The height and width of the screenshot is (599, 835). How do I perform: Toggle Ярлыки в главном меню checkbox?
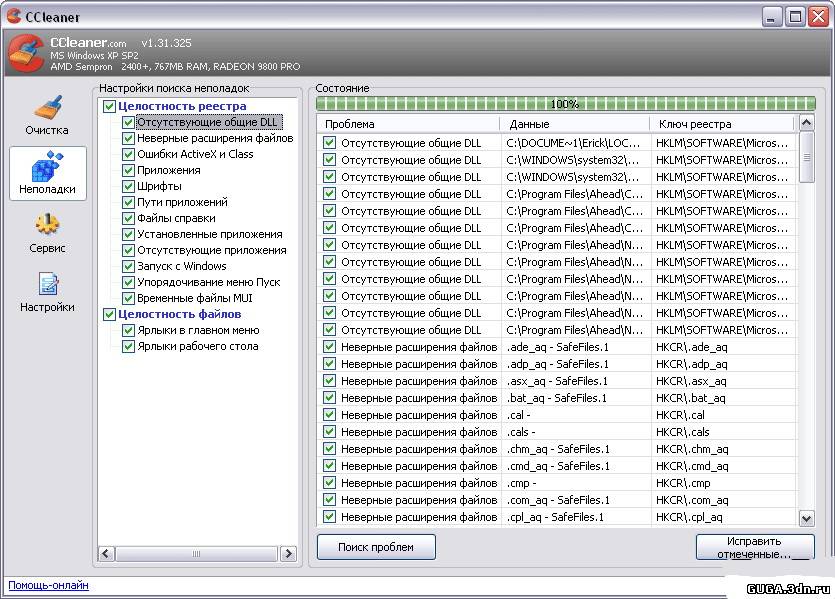click(x=128, y=330)
